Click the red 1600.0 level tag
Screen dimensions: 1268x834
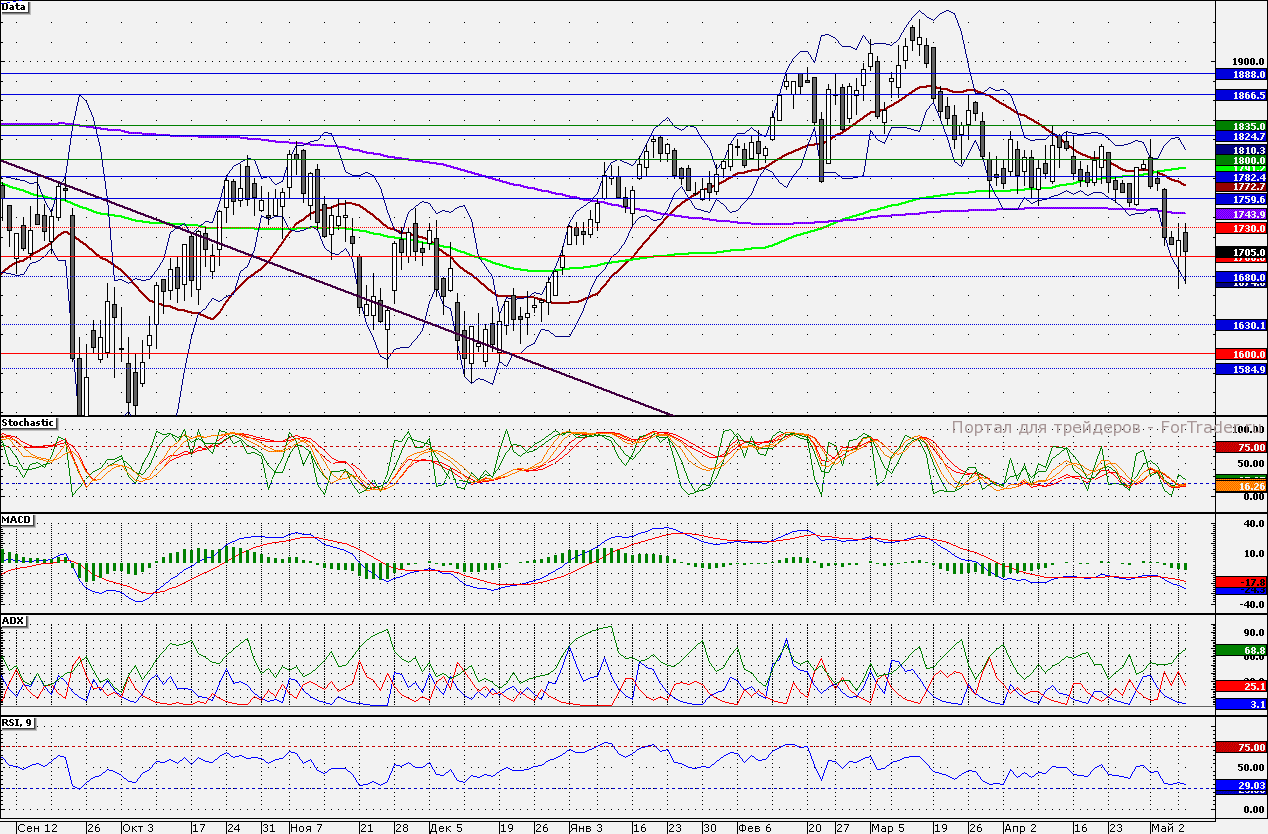[x=1240, y=354]
